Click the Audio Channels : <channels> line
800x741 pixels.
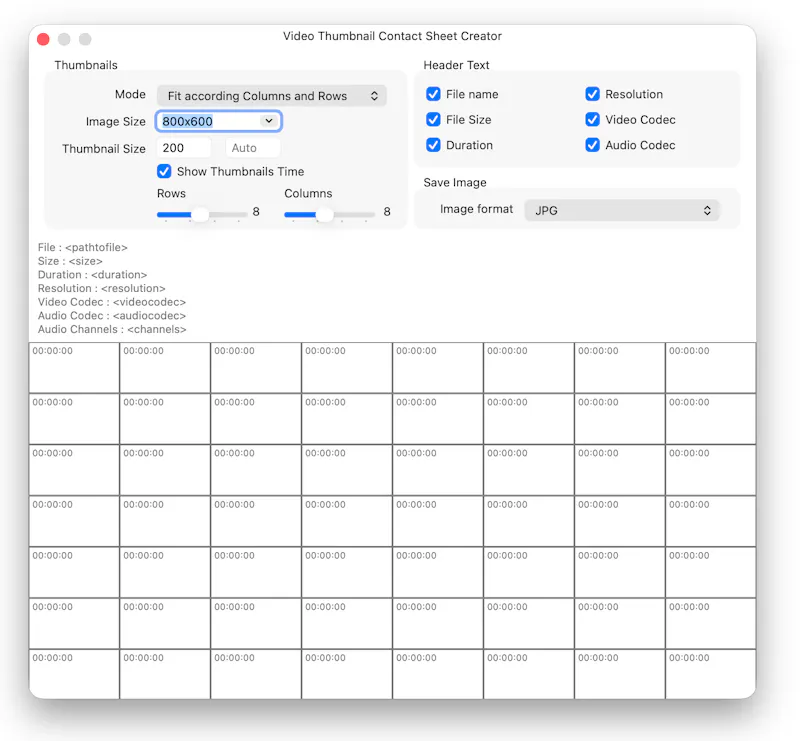112,330
